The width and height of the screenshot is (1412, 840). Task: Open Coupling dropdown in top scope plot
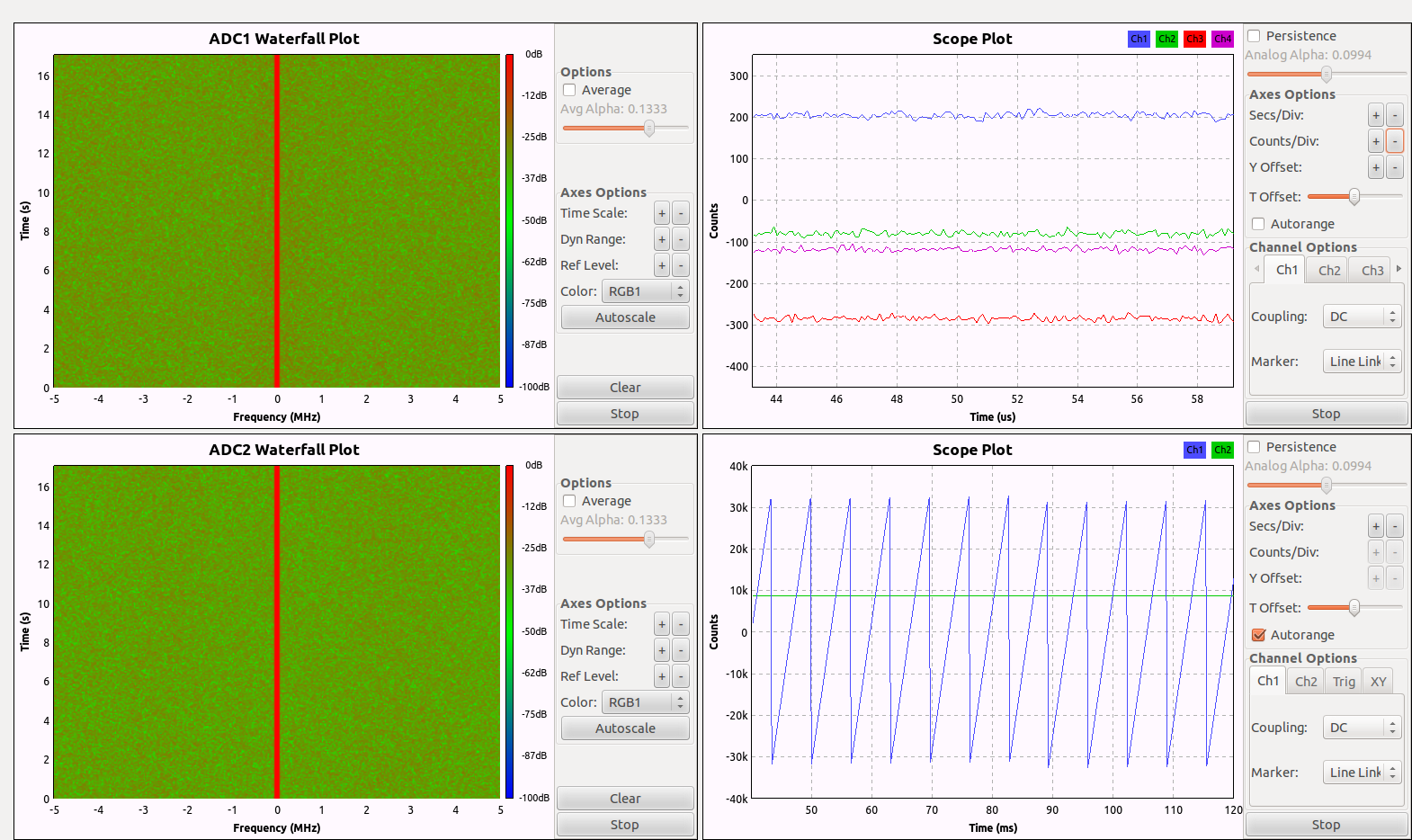point(1362,317)
